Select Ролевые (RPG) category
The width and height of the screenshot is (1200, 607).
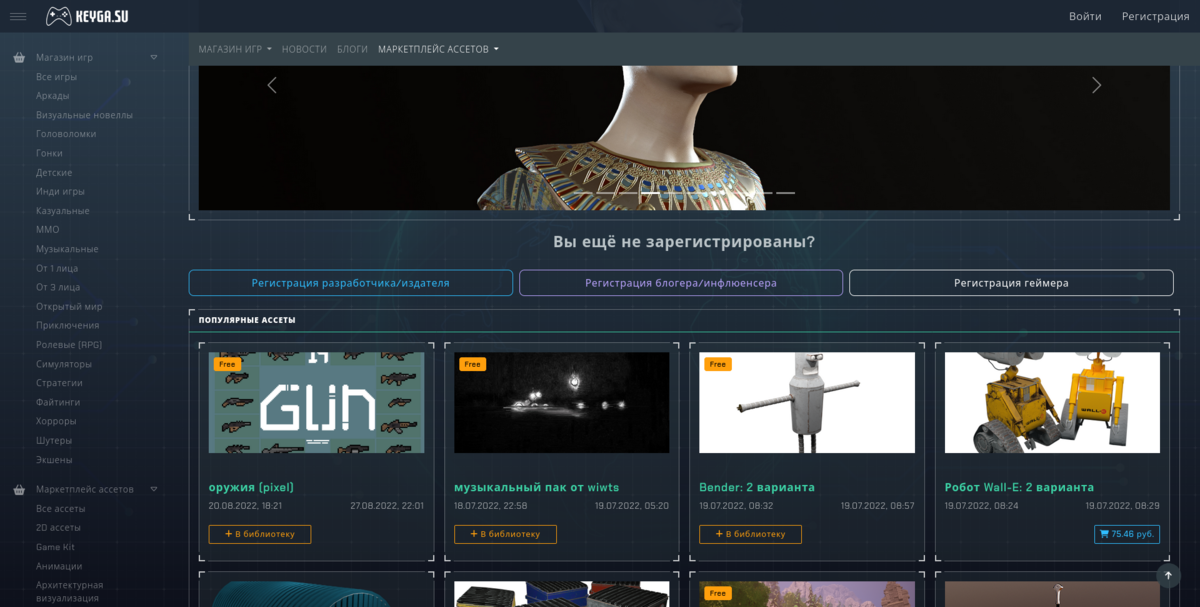[x=69, y=345]
